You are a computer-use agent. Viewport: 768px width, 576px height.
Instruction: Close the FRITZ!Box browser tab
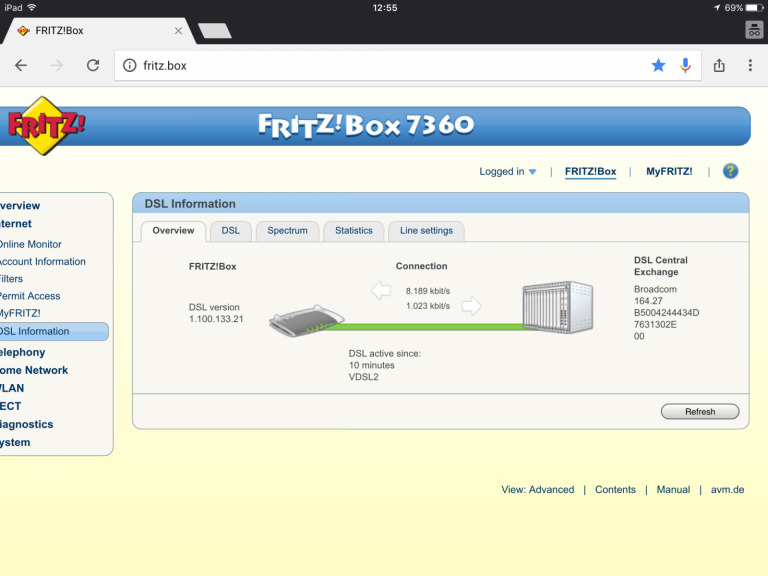tap(178, 31)
